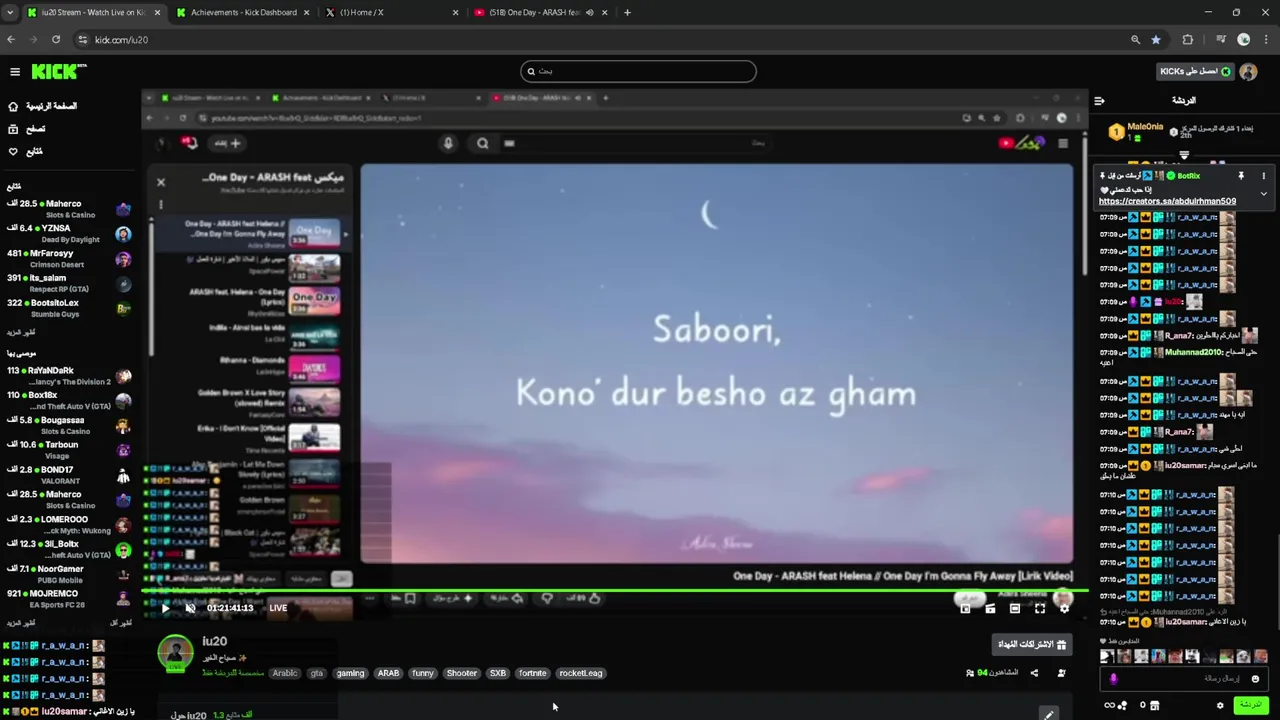1280x720 pixels.
Task: Open Maherco channel in followed list
Action: click(68, 209)
